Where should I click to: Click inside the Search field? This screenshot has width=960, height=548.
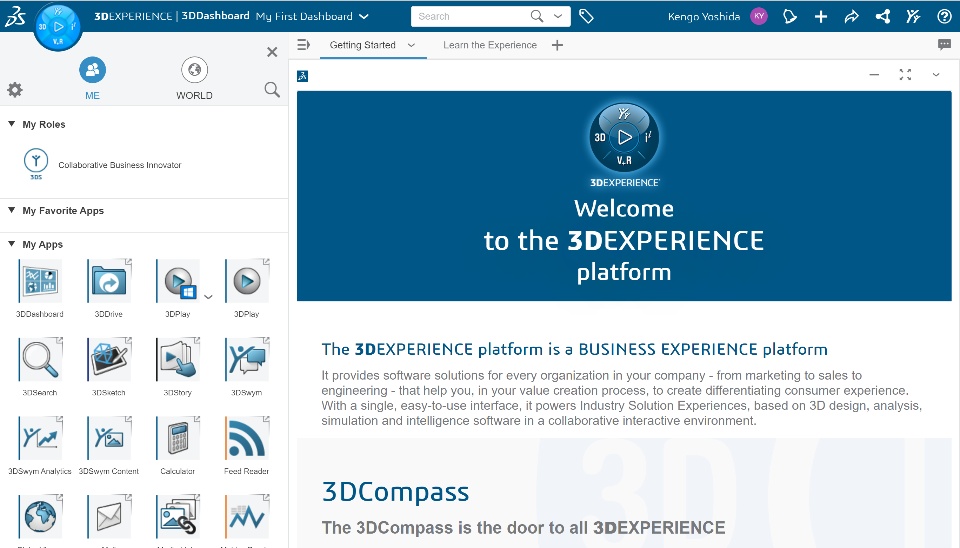(470, 17)
